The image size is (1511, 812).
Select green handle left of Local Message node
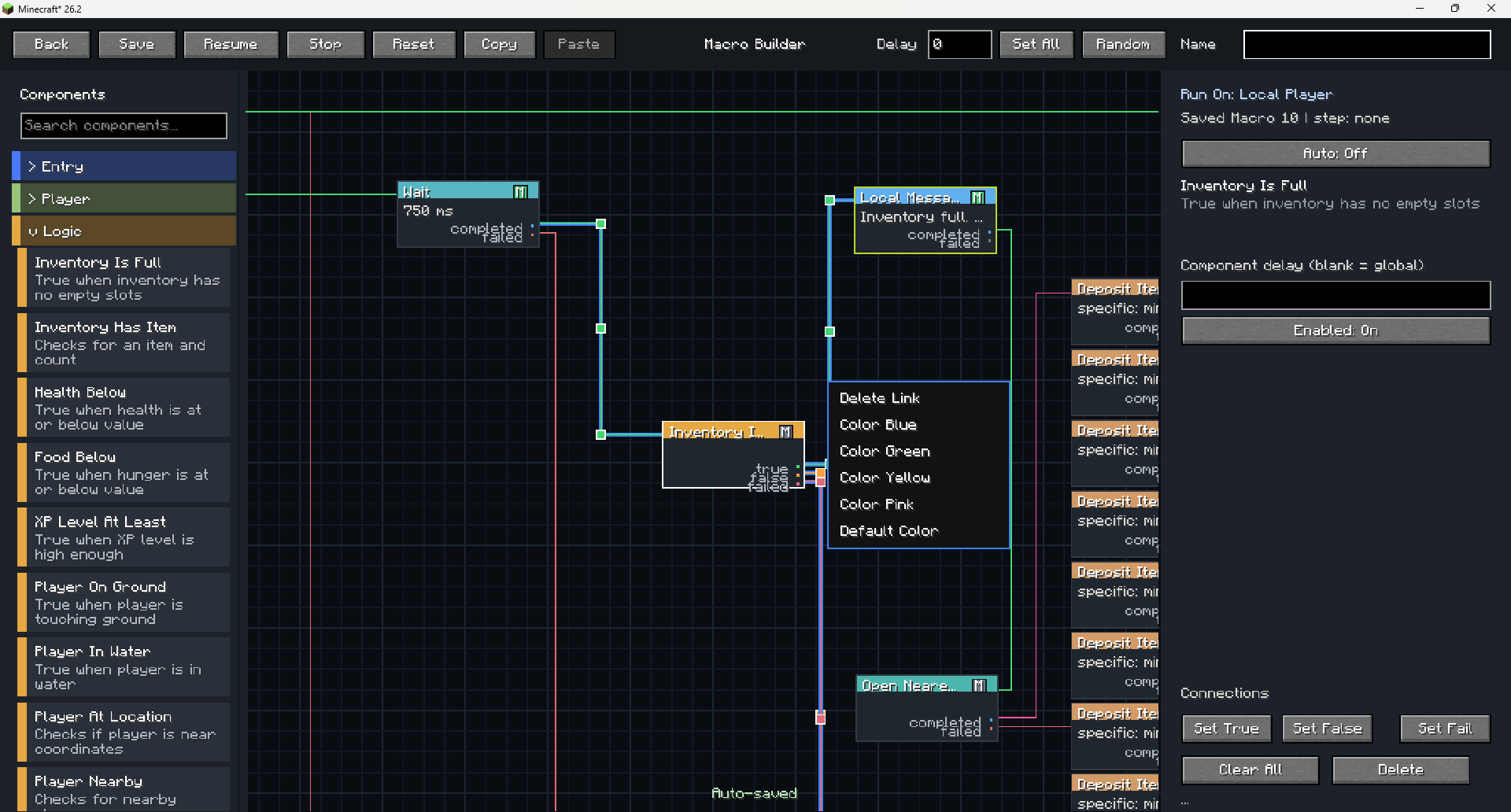click(829, 201)
